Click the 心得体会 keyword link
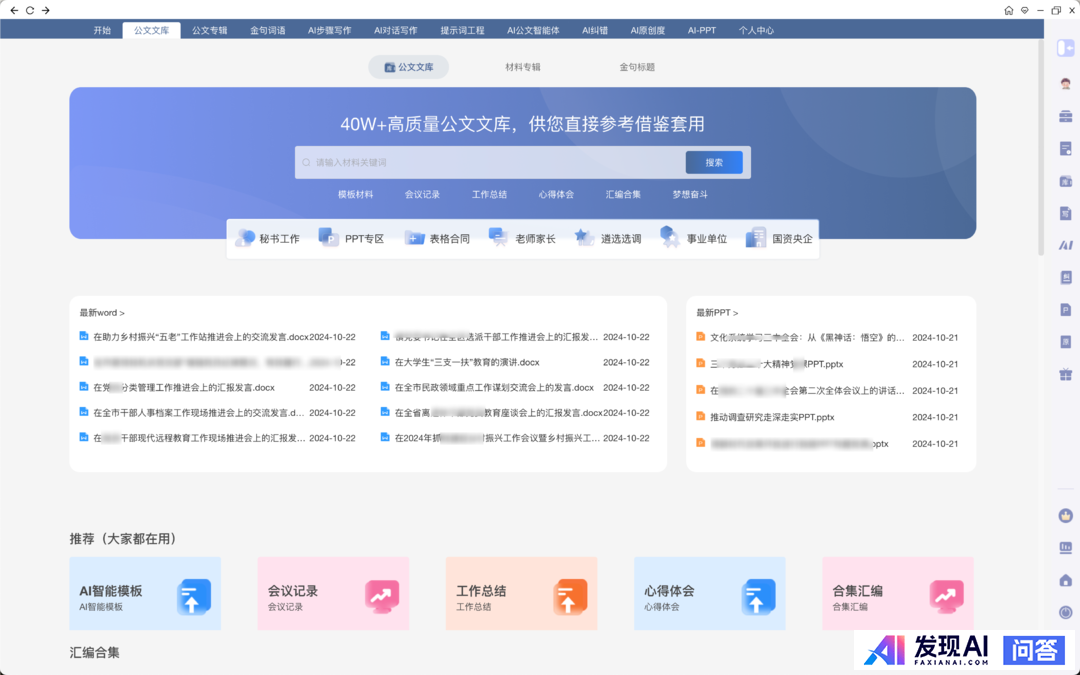The width and height of the screenshot is (1080, 675). click(556, 195)
